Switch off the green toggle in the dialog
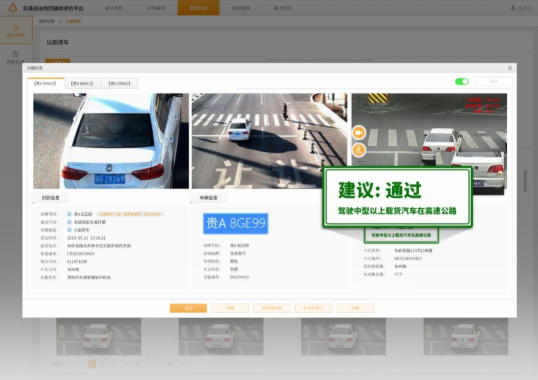 (462, 82)
